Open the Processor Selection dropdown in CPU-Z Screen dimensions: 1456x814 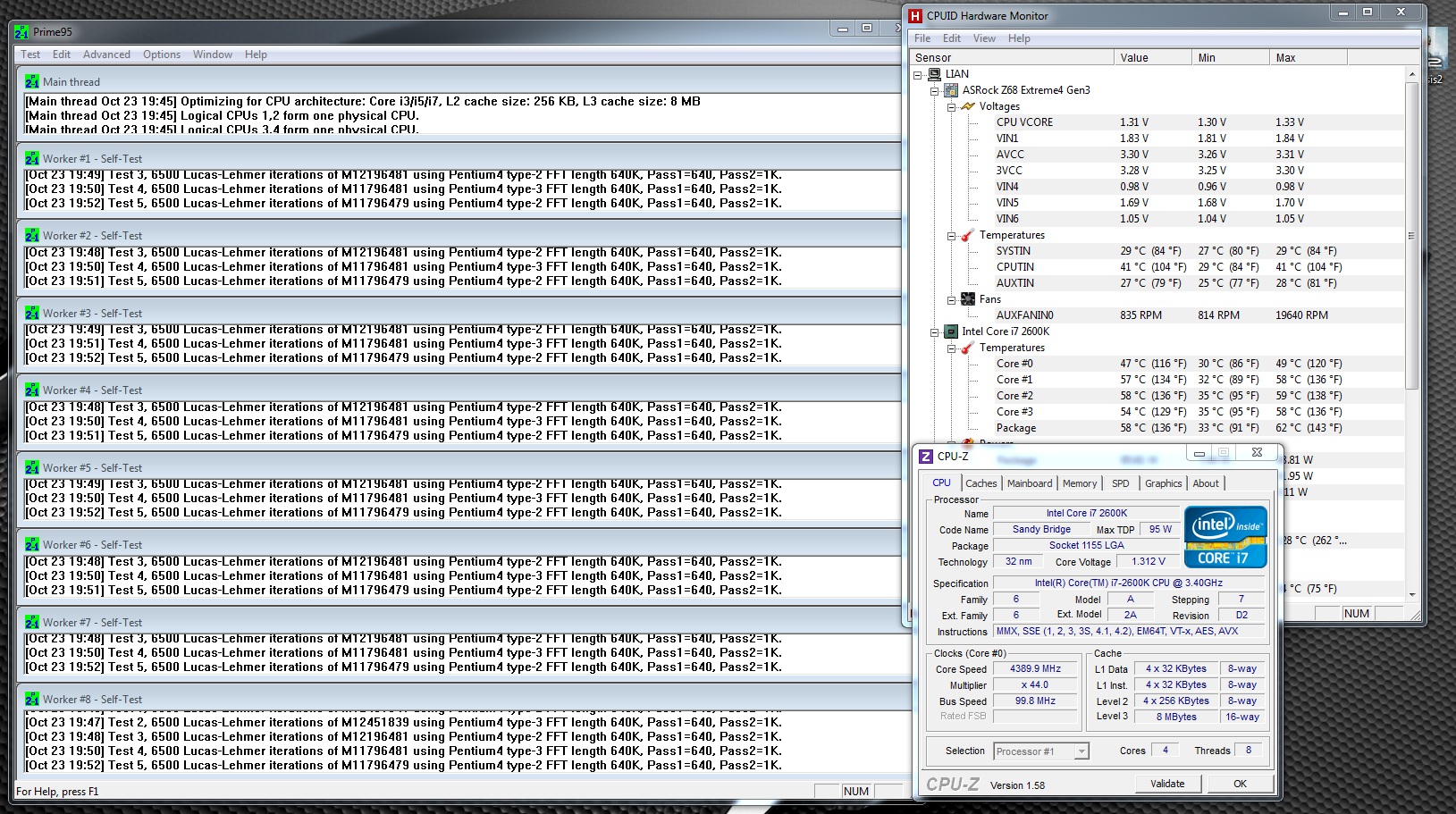pos(1081,751)
